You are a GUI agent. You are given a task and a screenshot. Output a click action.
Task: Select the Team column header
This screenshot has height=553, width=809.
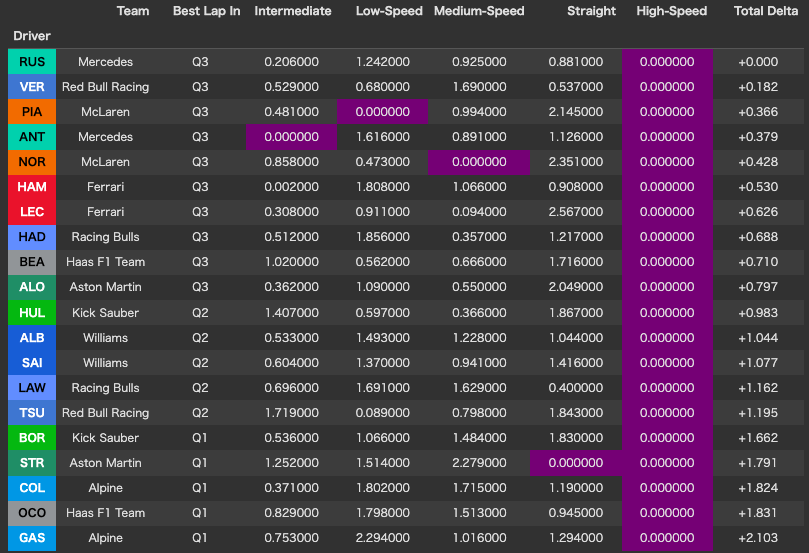tap(133, 11)
